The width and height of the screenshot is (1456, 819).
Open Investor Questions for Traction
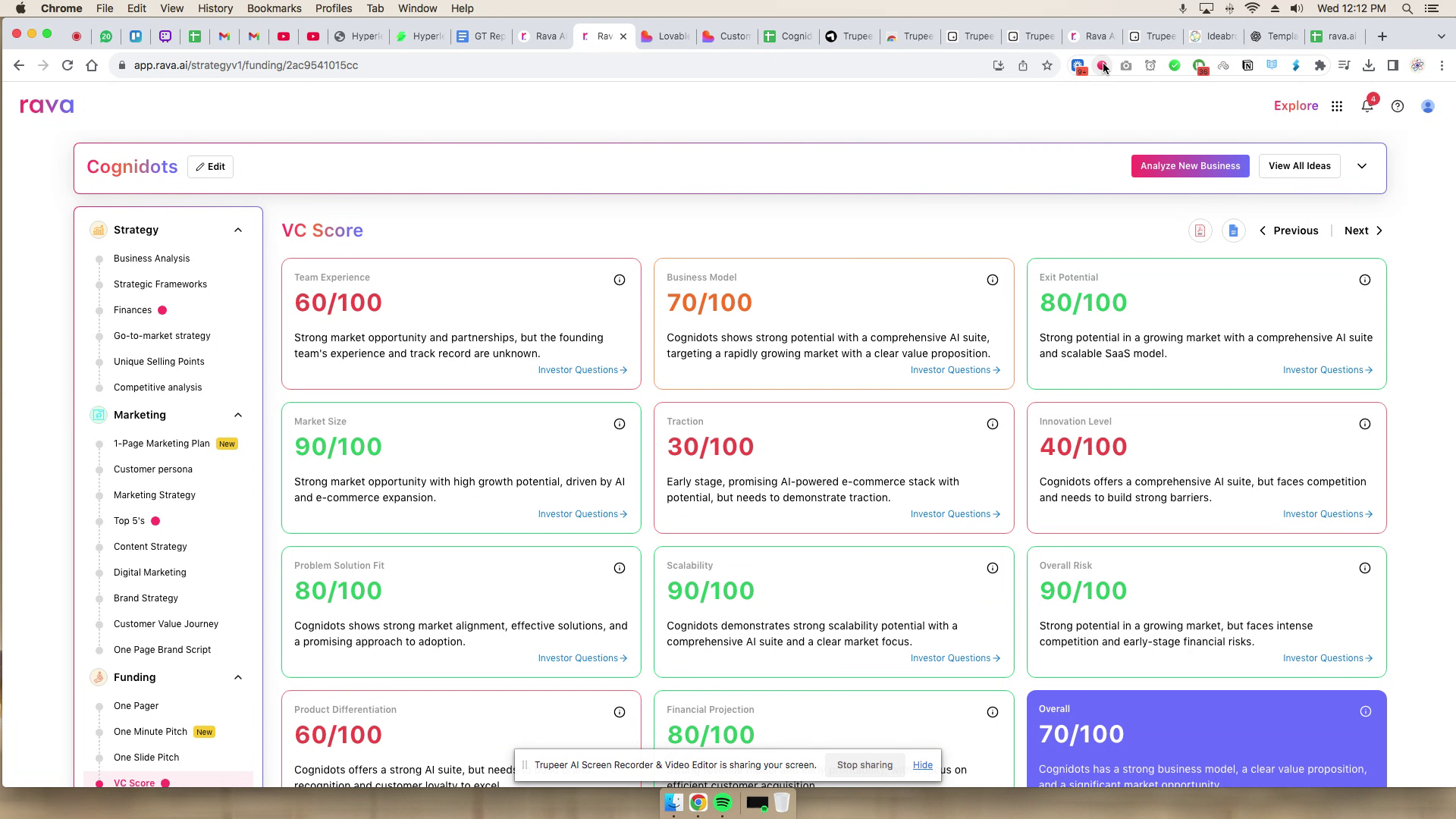(x=954, y=513)
